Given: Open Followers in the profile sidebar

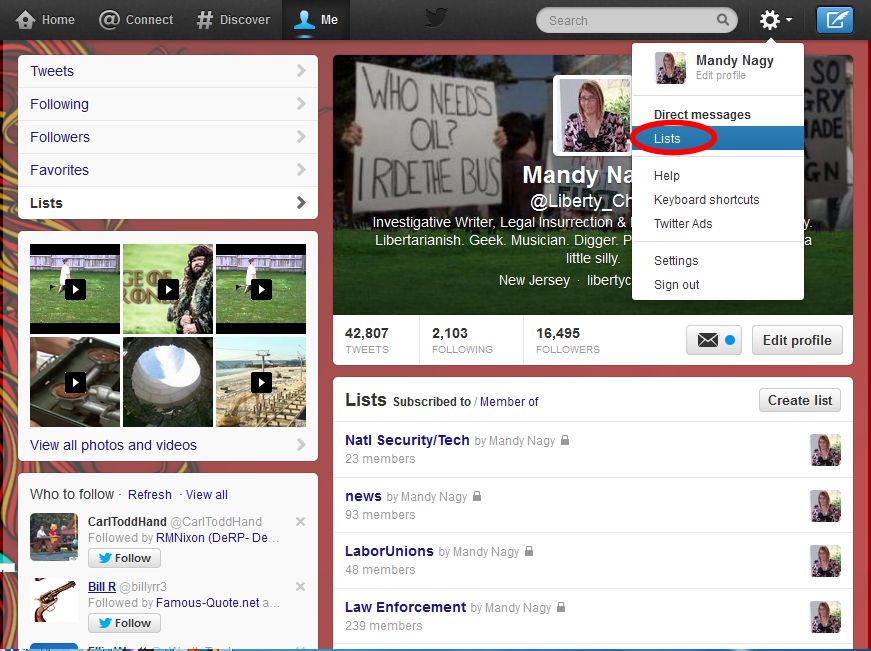Looking at the screenshot, I should [x=168, y=137].
